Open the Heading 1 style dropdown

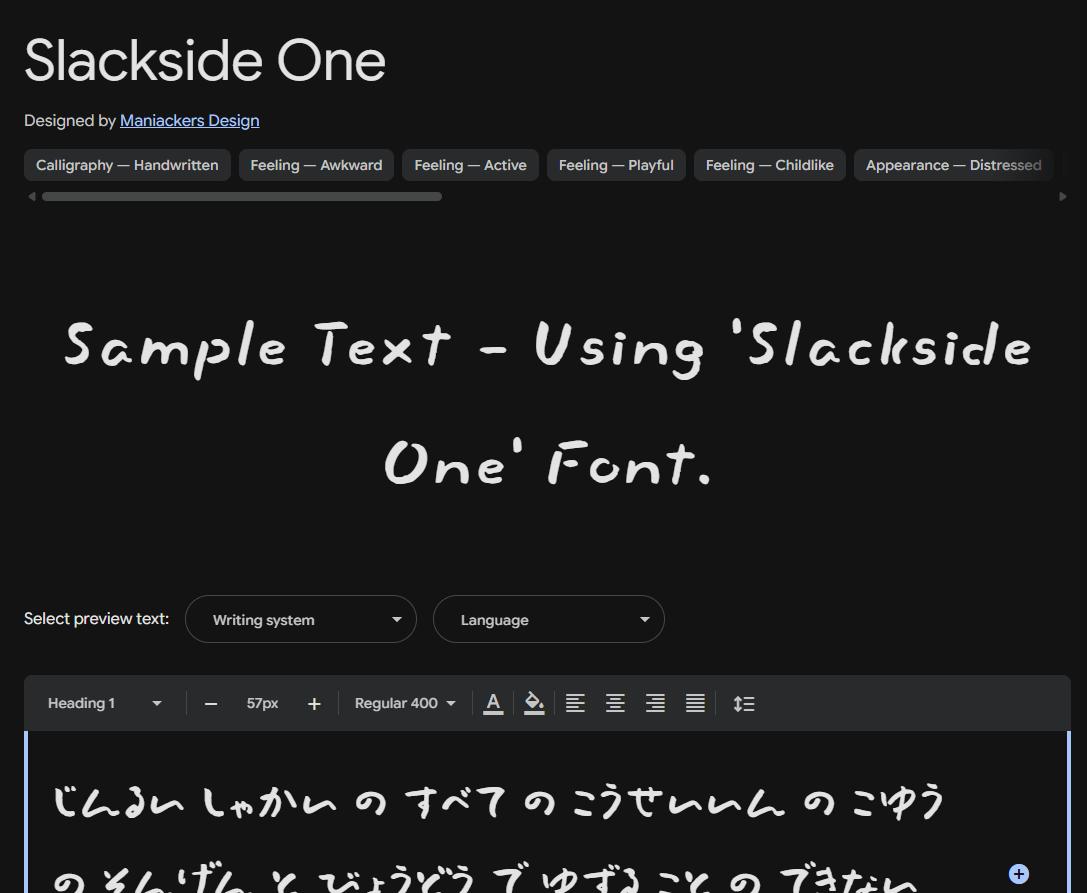[x=104, y=704]
